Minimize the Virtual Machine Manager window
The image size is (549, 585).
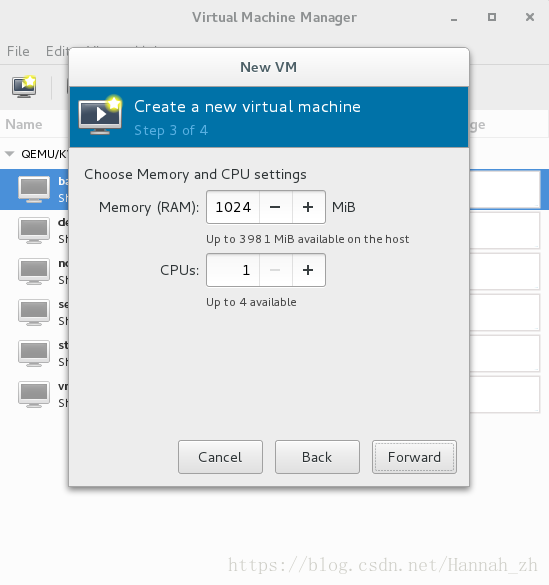[454, 18]
